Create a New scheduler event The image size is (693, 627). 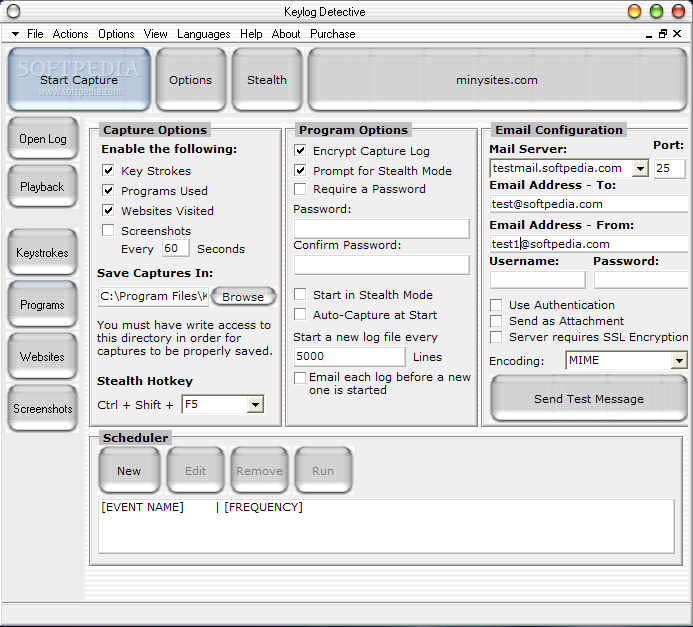pyautogui.click(x=129, y=471)
